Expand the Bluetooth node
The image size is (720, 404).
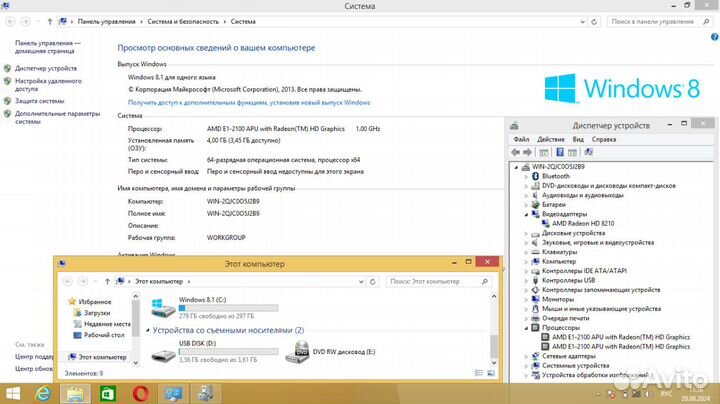tap(526, 176)
